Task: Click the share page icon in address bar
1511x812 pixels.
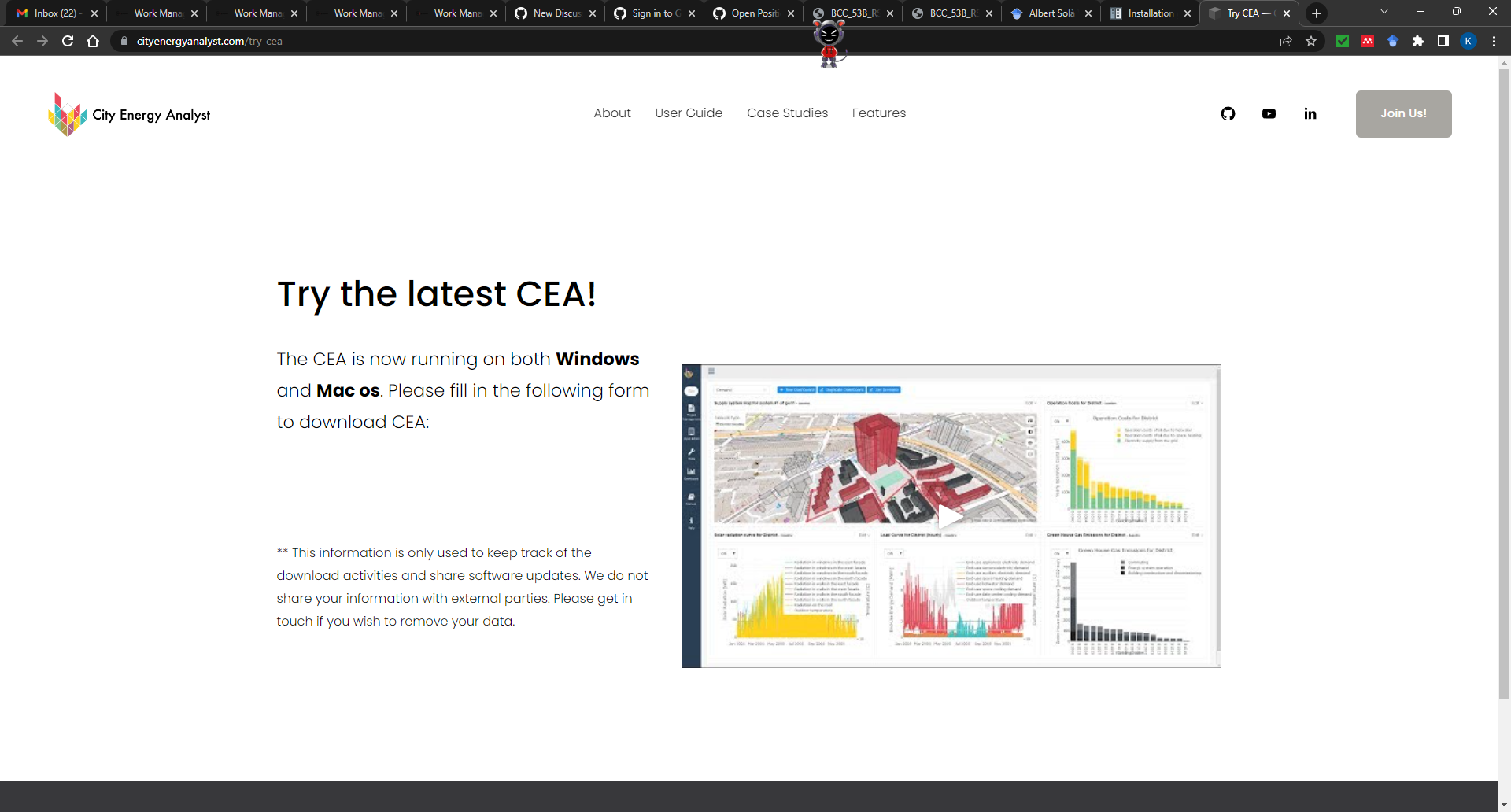Action: click(x=1286, y=41)
